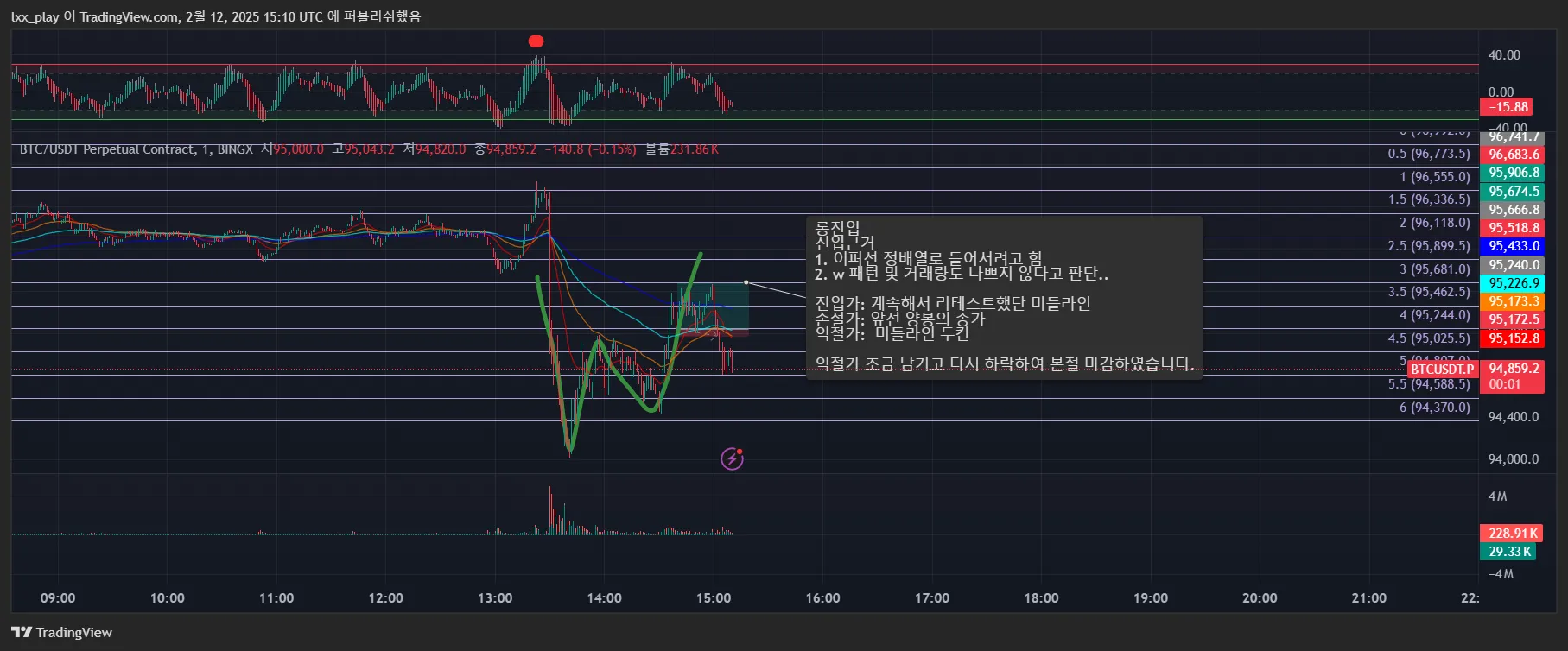Click the 94,000.0 price scale label
Viewport: 1568px width, 651px height.
(1514, 459)
